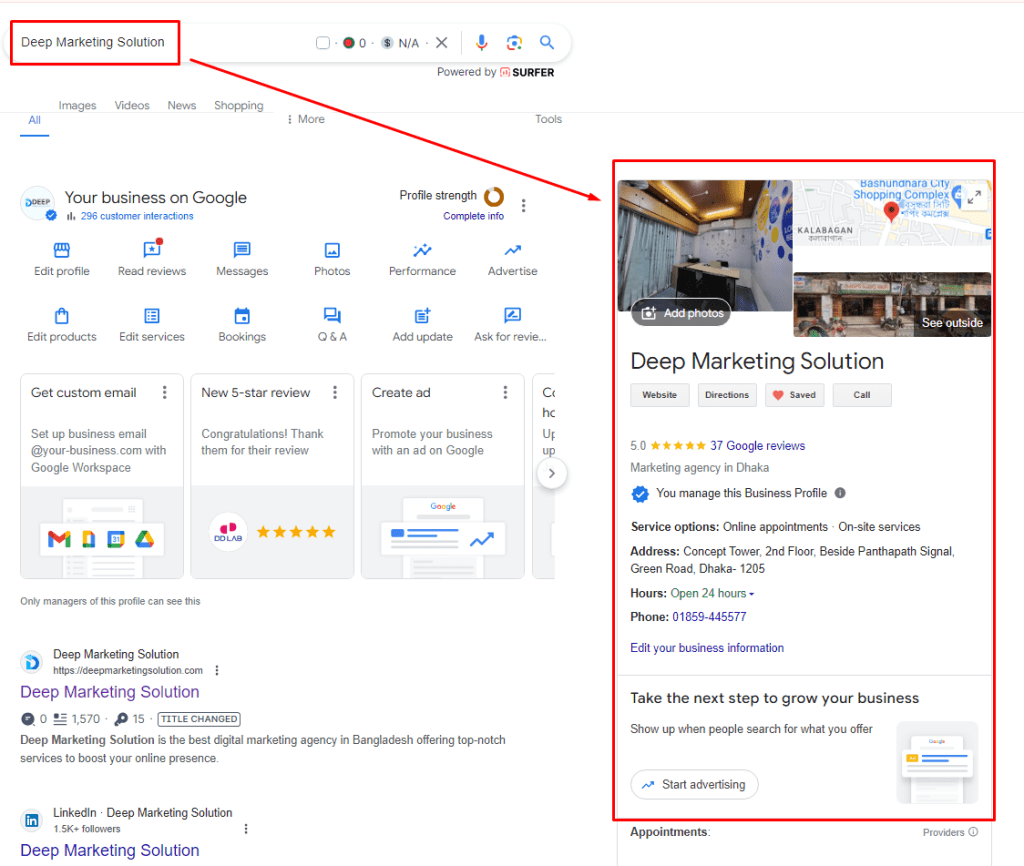Click the voice search microphone icon

pos(481,42)
